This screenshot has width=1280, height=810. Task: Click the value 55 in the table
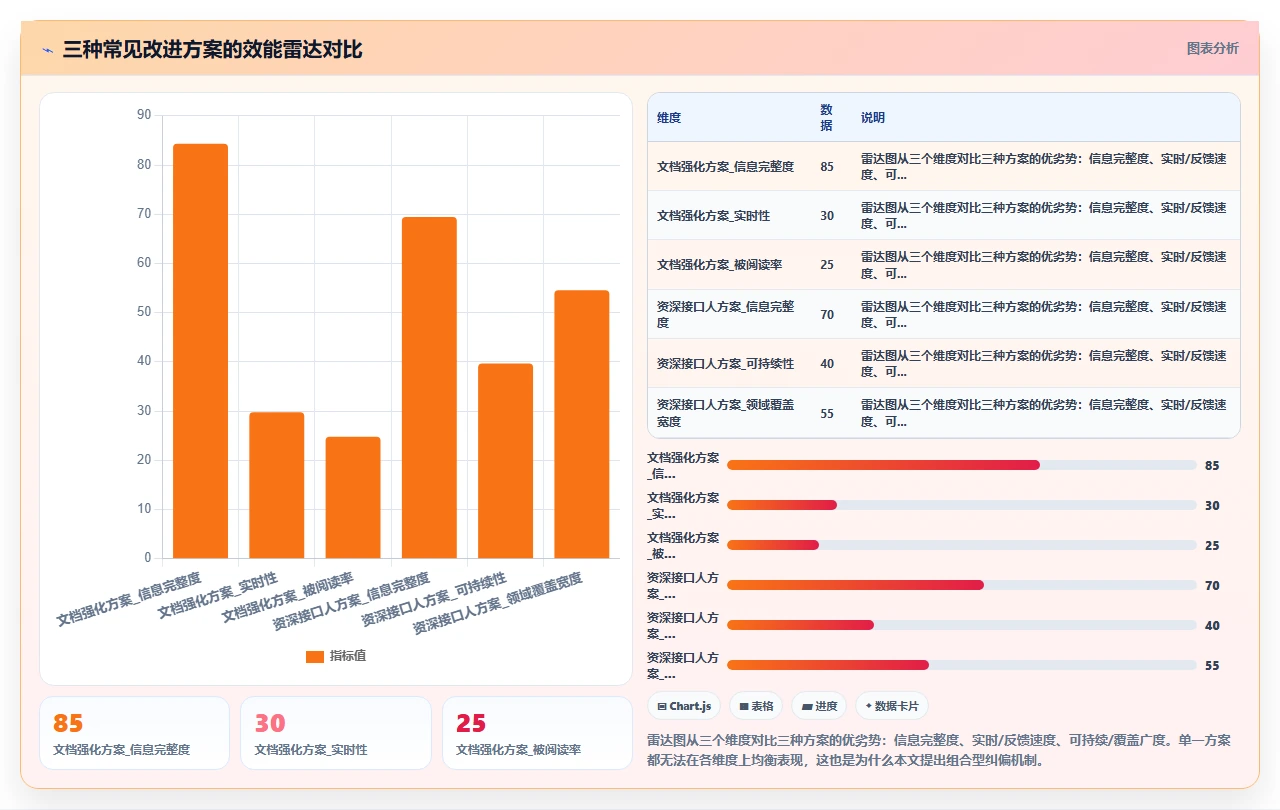point(827,414)
